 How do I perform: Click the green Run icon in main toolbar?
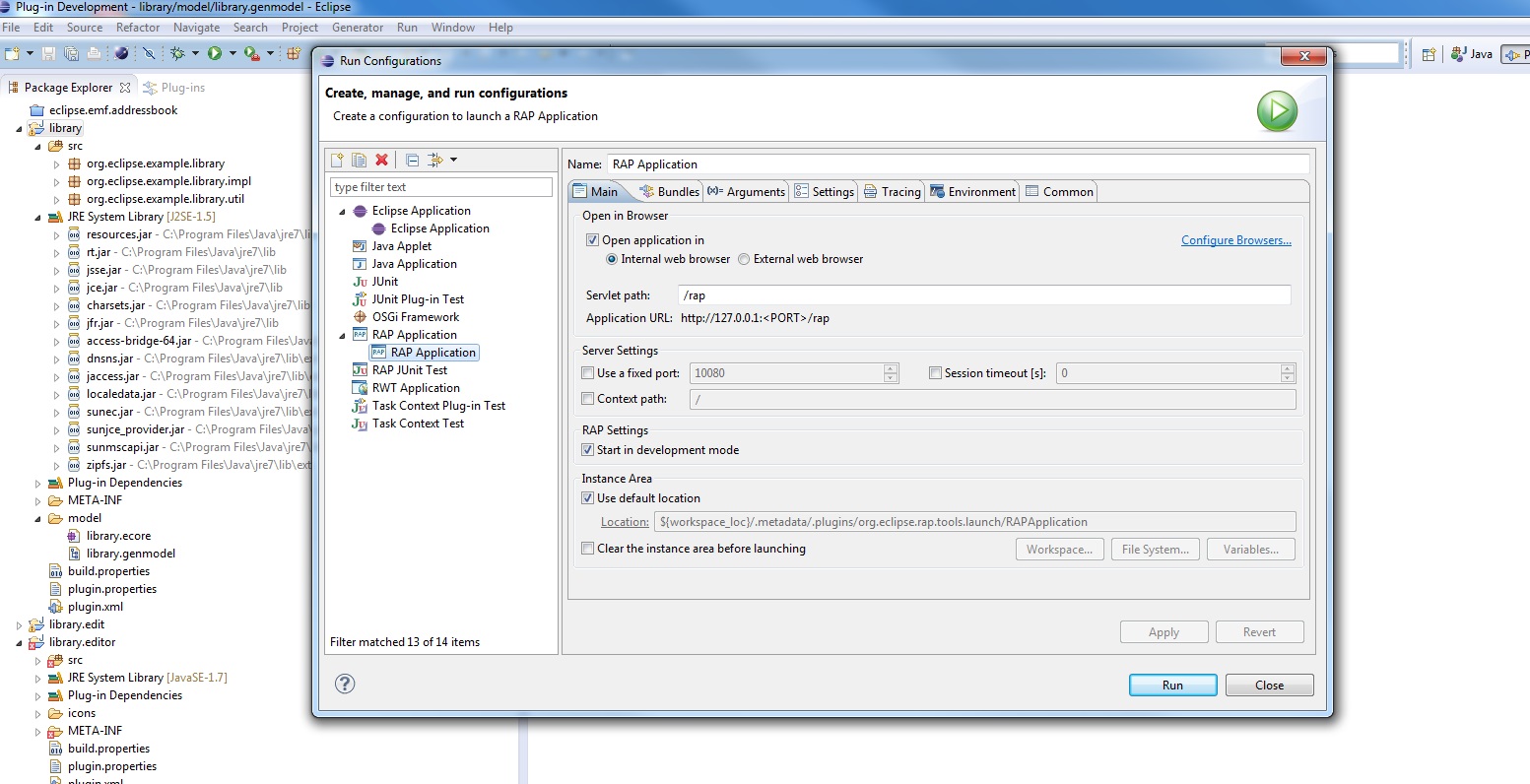tap(215, 53)
